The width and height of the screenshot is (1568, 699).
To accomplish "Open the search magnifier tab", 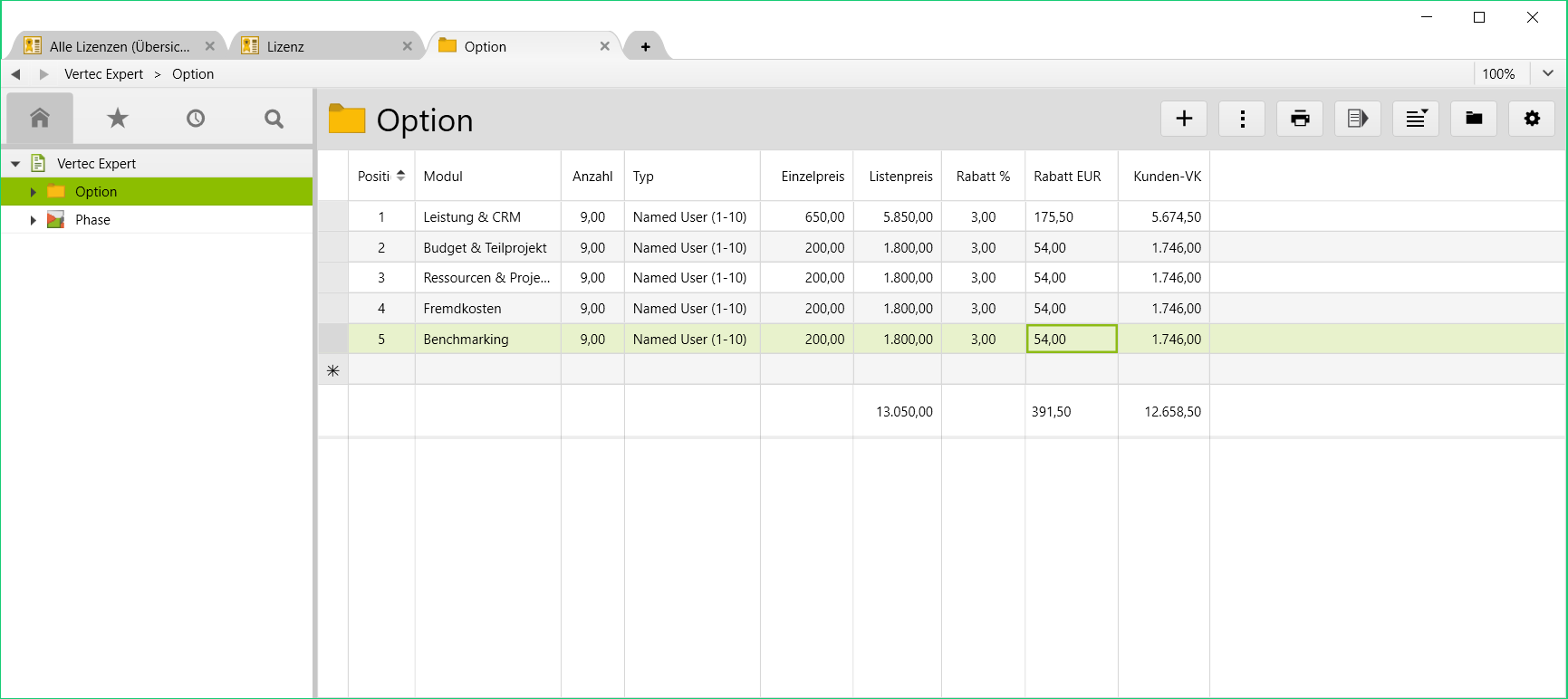I will pos(274,118).
